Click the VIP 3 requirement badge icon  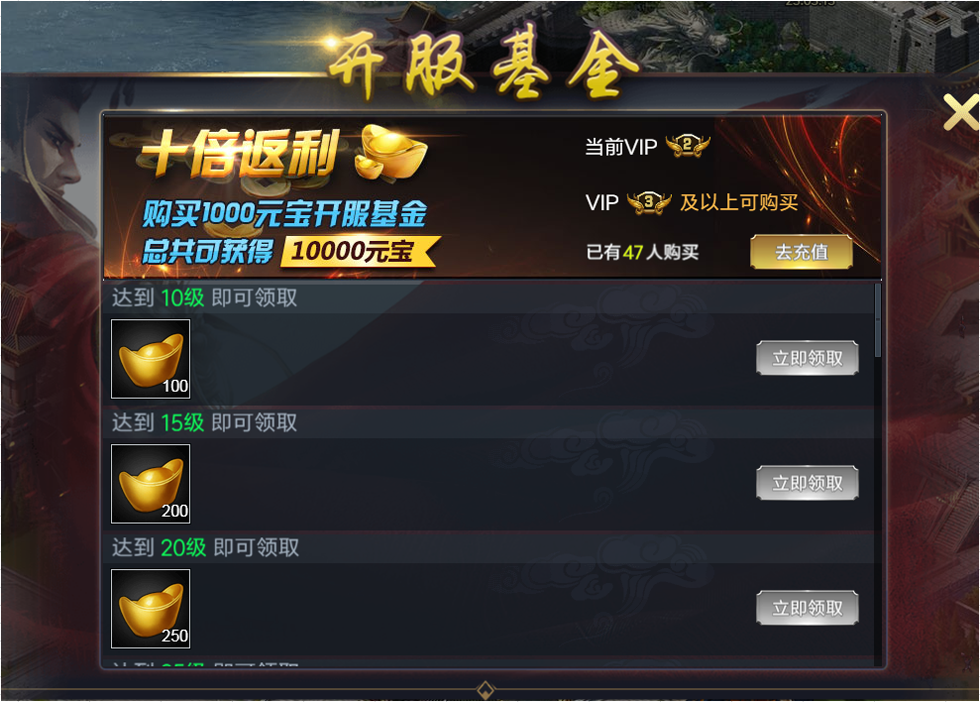point(649,203)
